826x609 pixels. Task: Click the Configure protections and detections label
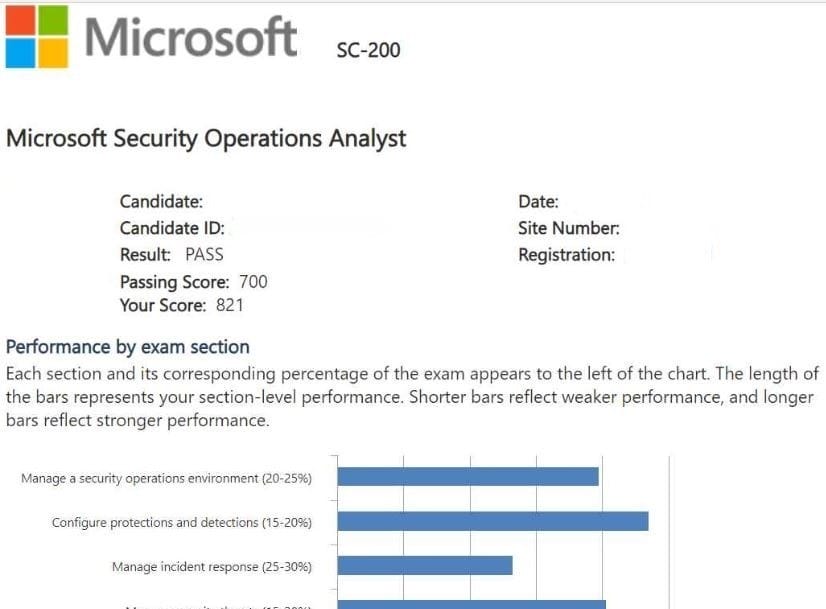click(181, 523)
